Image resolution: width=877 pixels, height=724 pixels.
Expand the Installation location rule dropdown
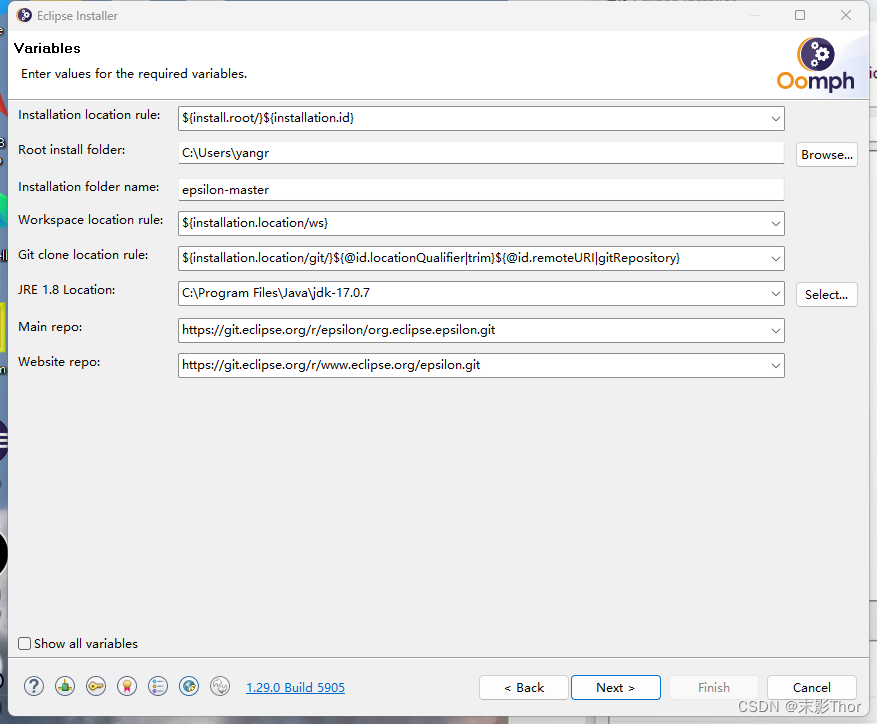click(x=775, y=119)
